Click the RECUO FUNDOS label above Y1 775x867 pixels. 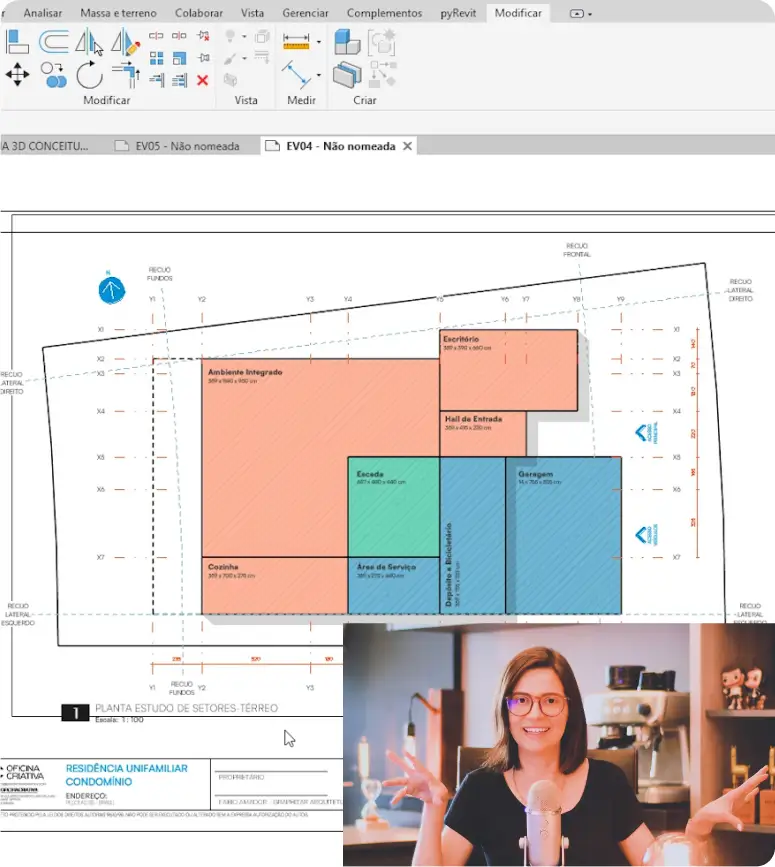click(159, 274)
